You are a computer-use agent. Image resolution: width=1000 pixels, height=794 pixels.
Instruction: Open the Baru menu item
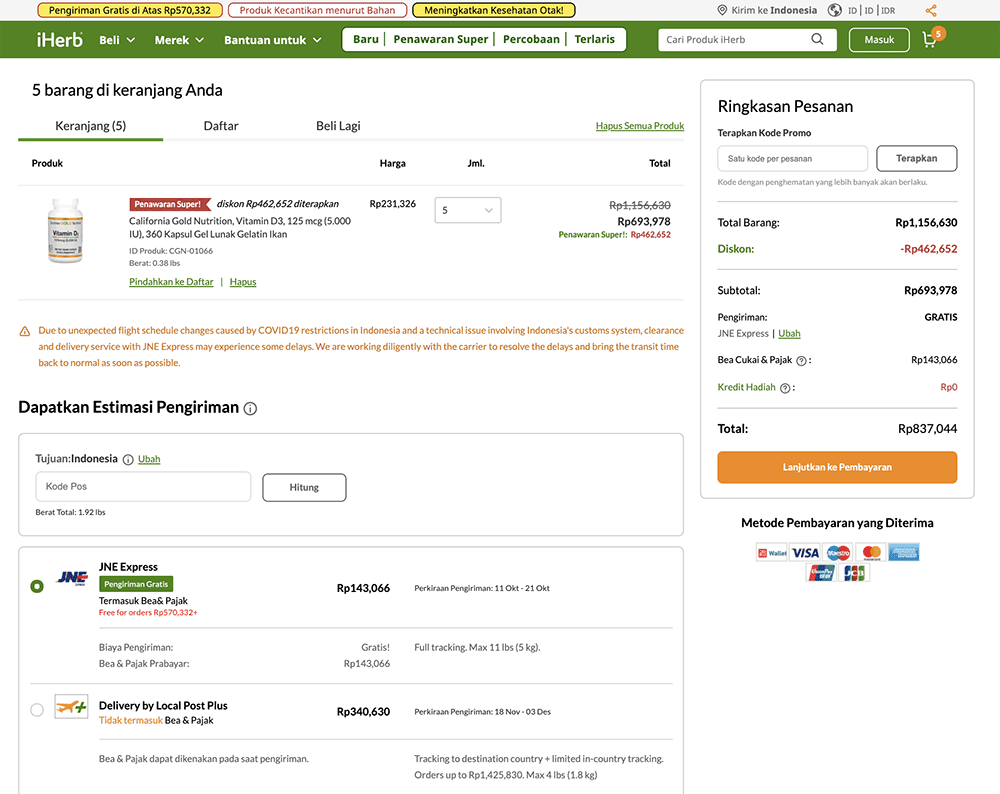click(365, 39)
